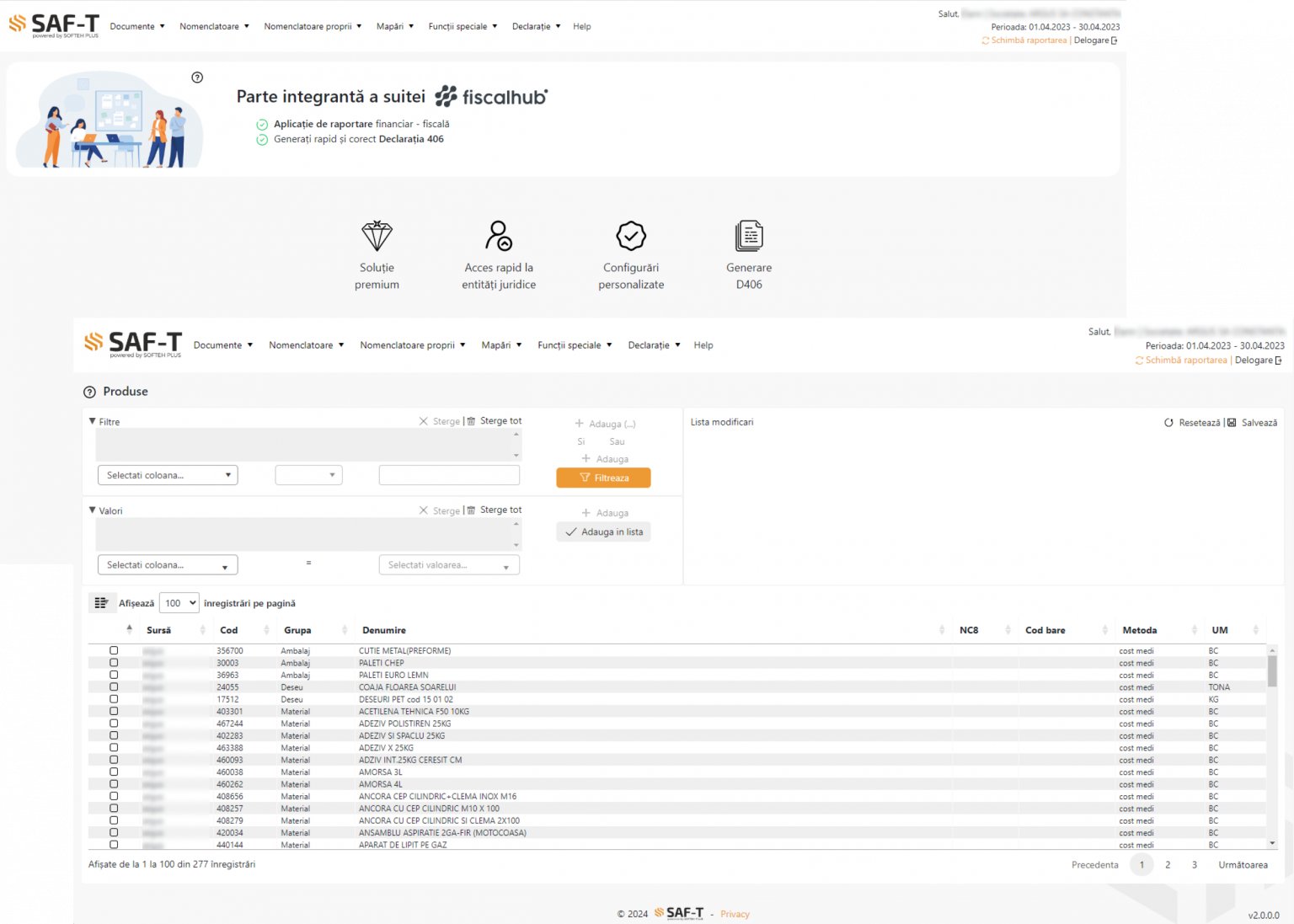
Task: Mark the AMORSA 3L row checkbox
Action: point(114,772)
